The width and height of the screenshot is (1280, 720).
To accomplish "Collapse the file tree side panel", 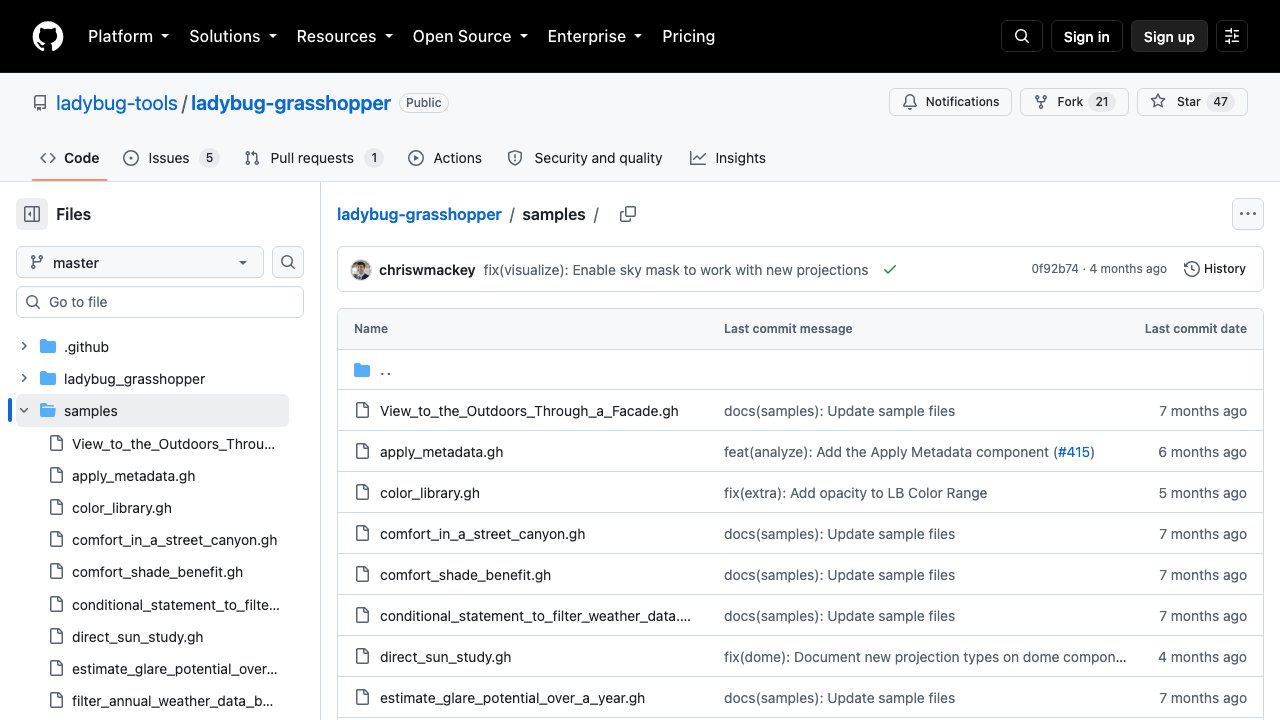I will [x=32, y=214].
